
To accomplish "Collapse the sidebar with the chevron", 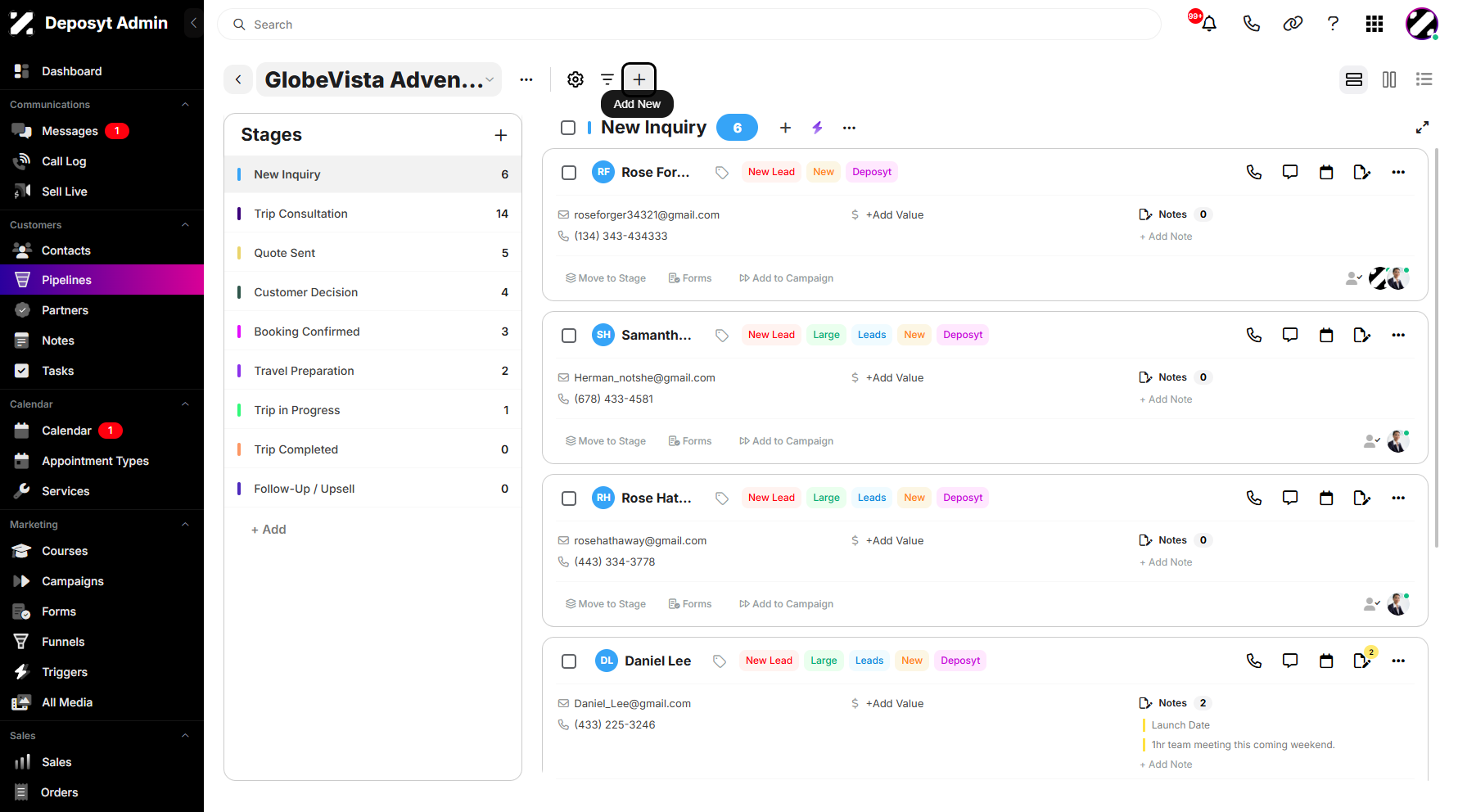I will pyautogui.click(x=193, y=23).
